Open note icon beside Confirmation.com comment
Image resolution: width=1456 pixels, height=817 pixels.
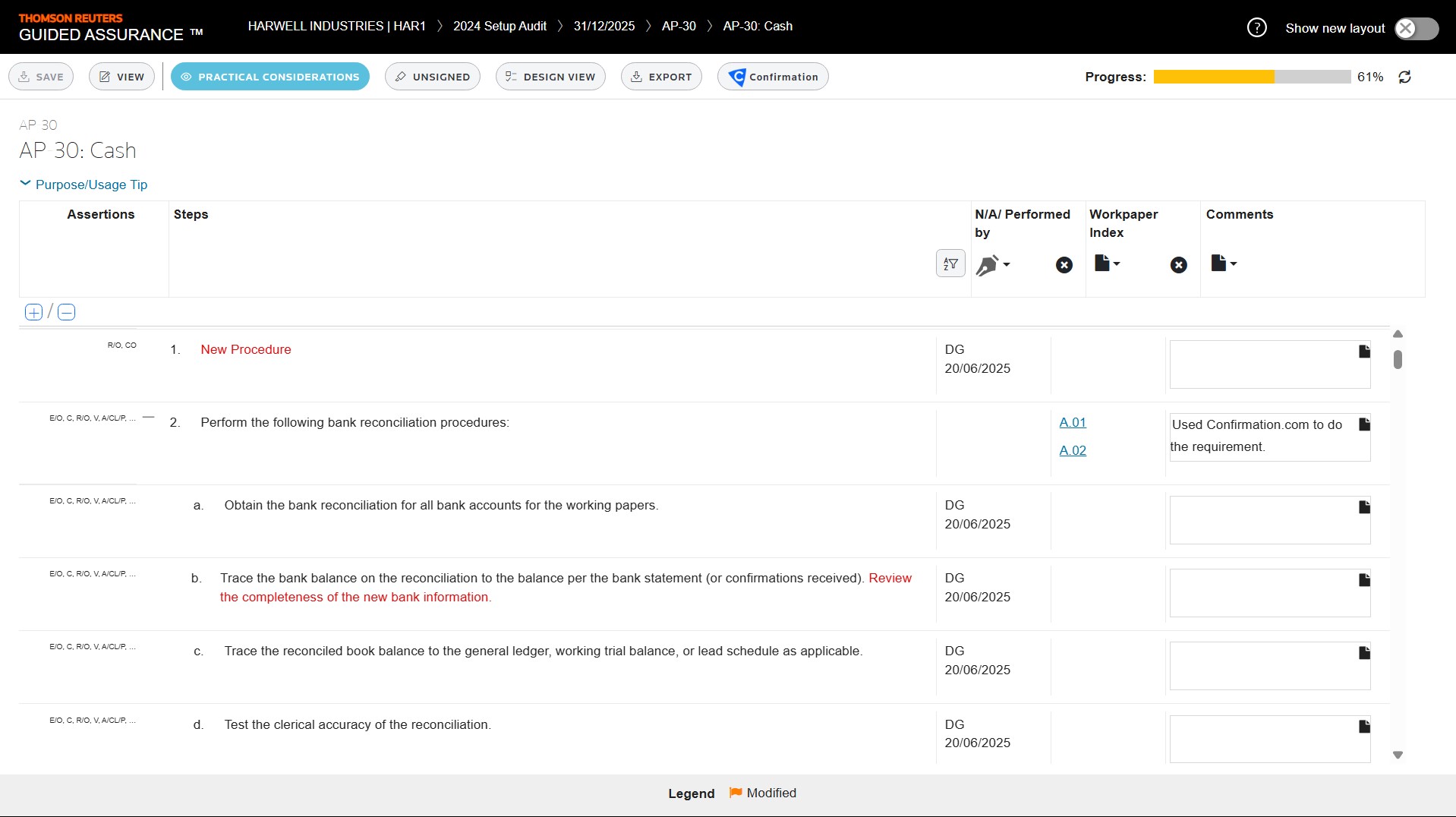click(1364, 424)
